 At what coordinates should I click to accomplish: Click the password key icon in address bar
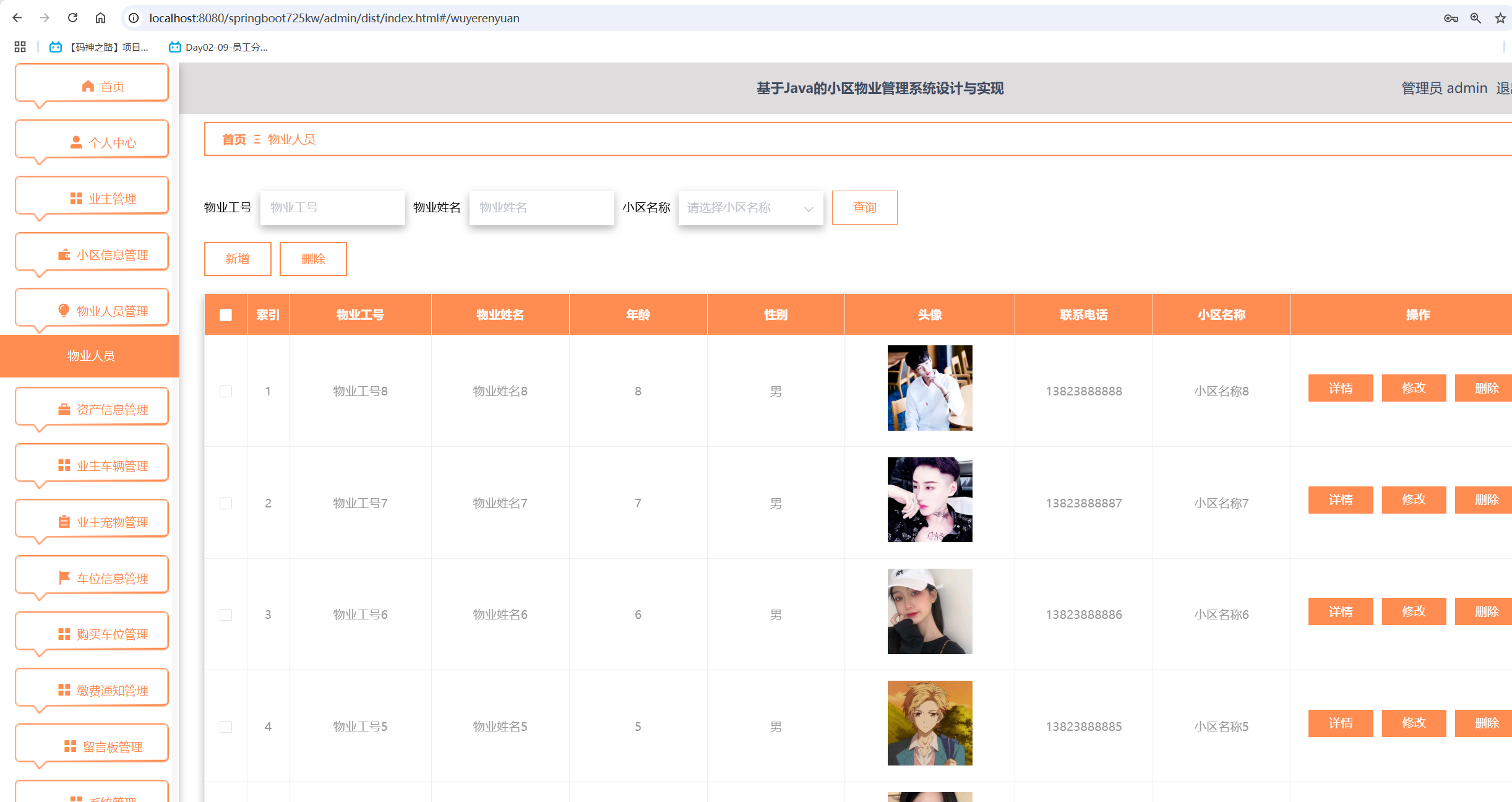pyautogui.click(x=1451, y=18)
